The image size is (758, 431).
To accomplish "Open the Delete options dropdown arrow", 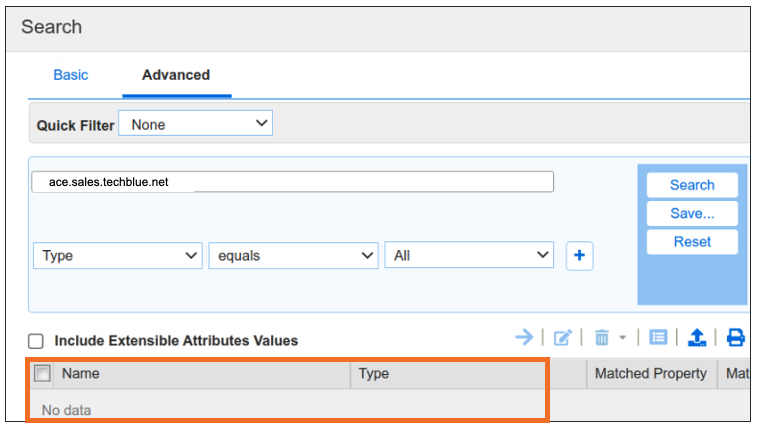I will pos(621,339).
